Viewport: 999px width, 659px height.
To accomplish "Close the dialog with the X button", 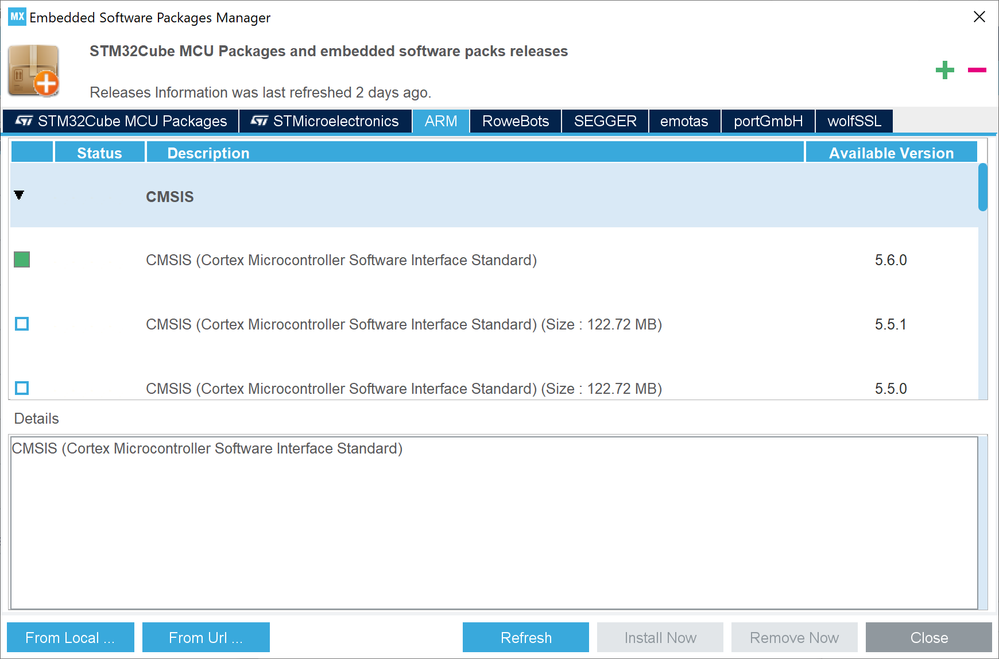I will [979, 17].
